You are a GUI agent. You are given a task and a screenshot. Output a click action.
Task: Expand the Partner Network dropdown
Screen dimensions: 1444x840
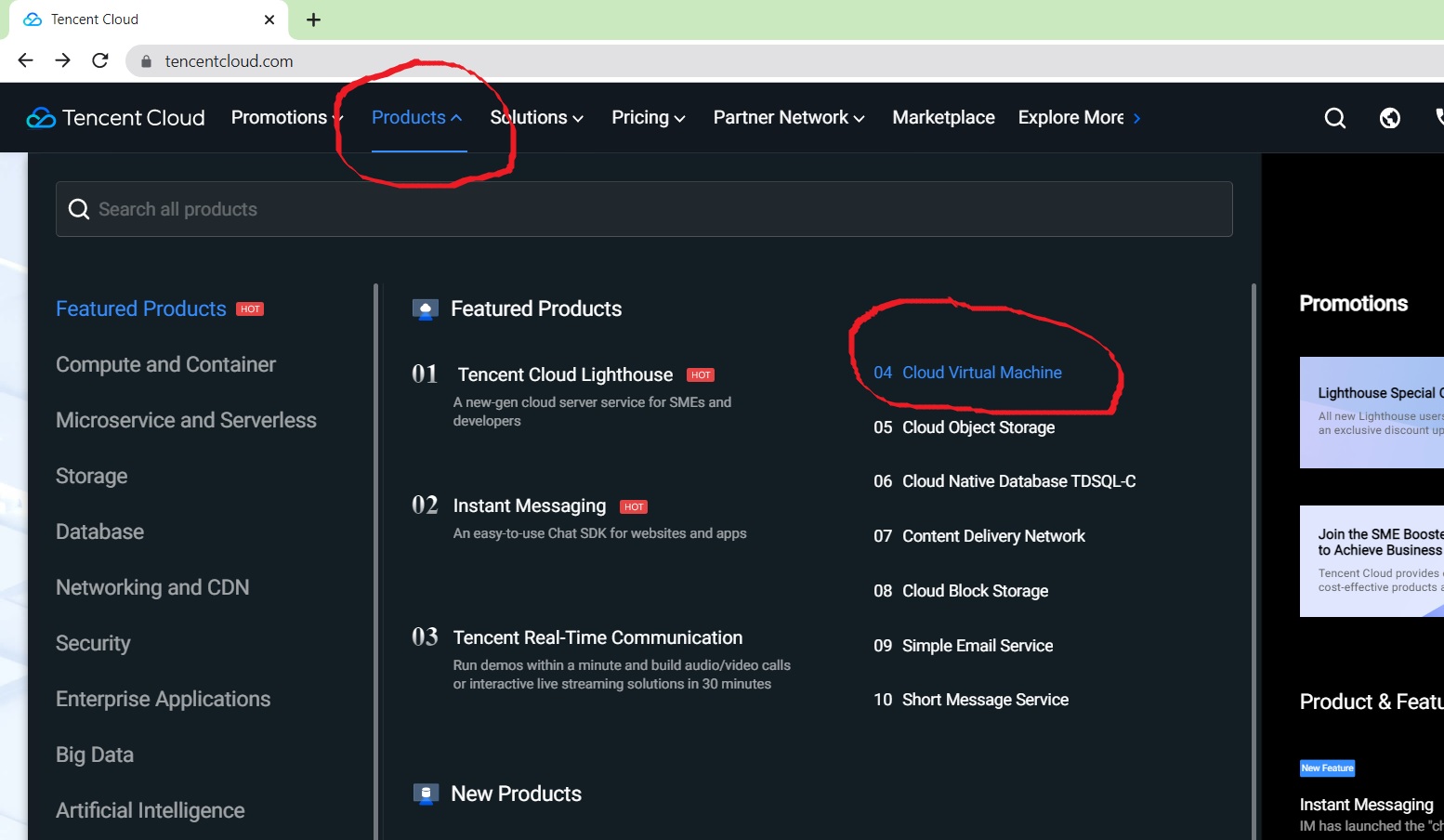point(788,118)
